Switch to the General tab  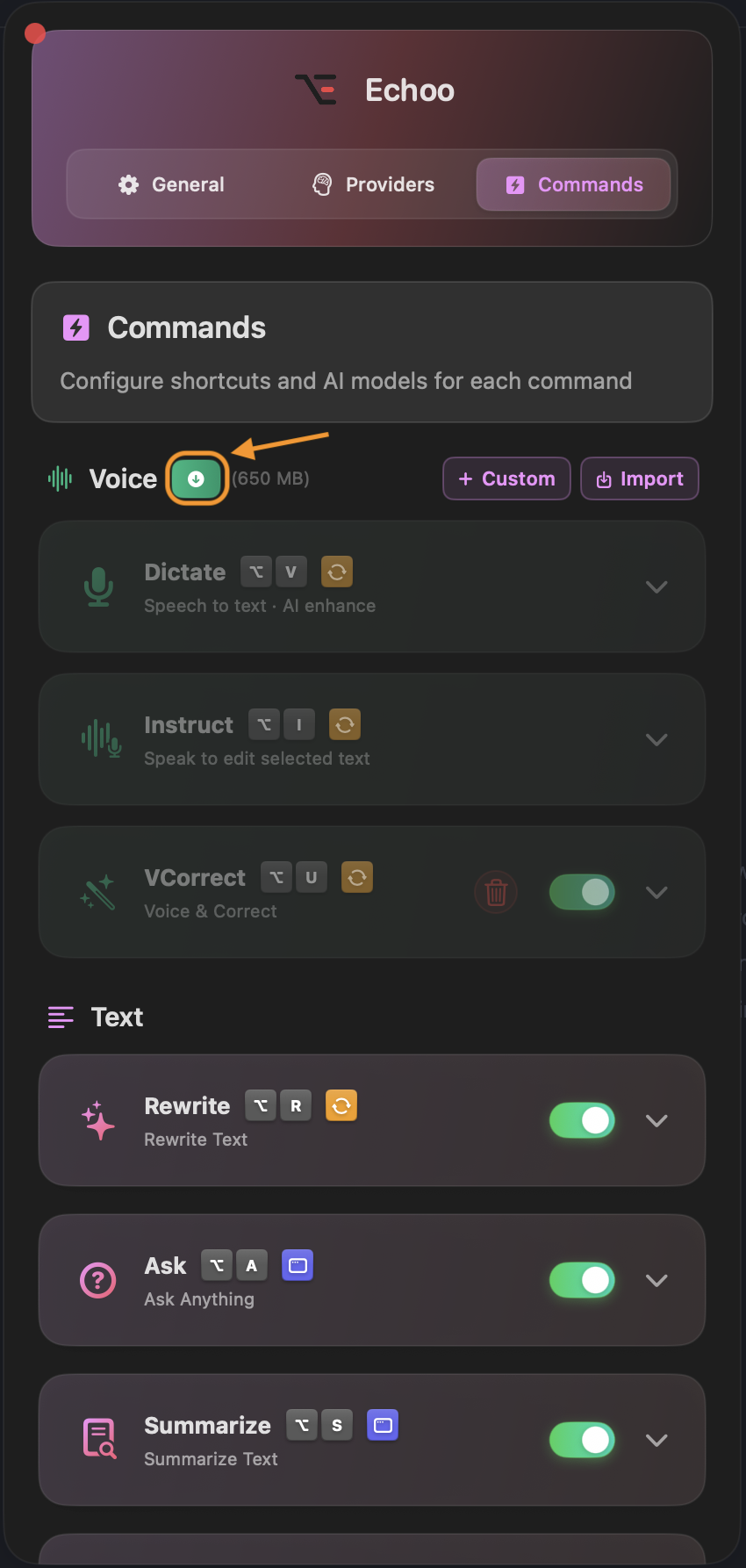(x=172, y=184)
